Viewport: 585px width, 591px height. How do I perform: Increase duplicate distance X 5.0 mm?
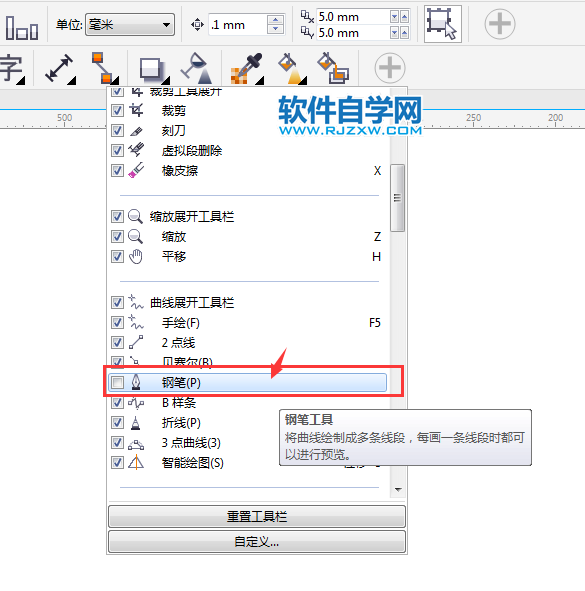(404, 17)
